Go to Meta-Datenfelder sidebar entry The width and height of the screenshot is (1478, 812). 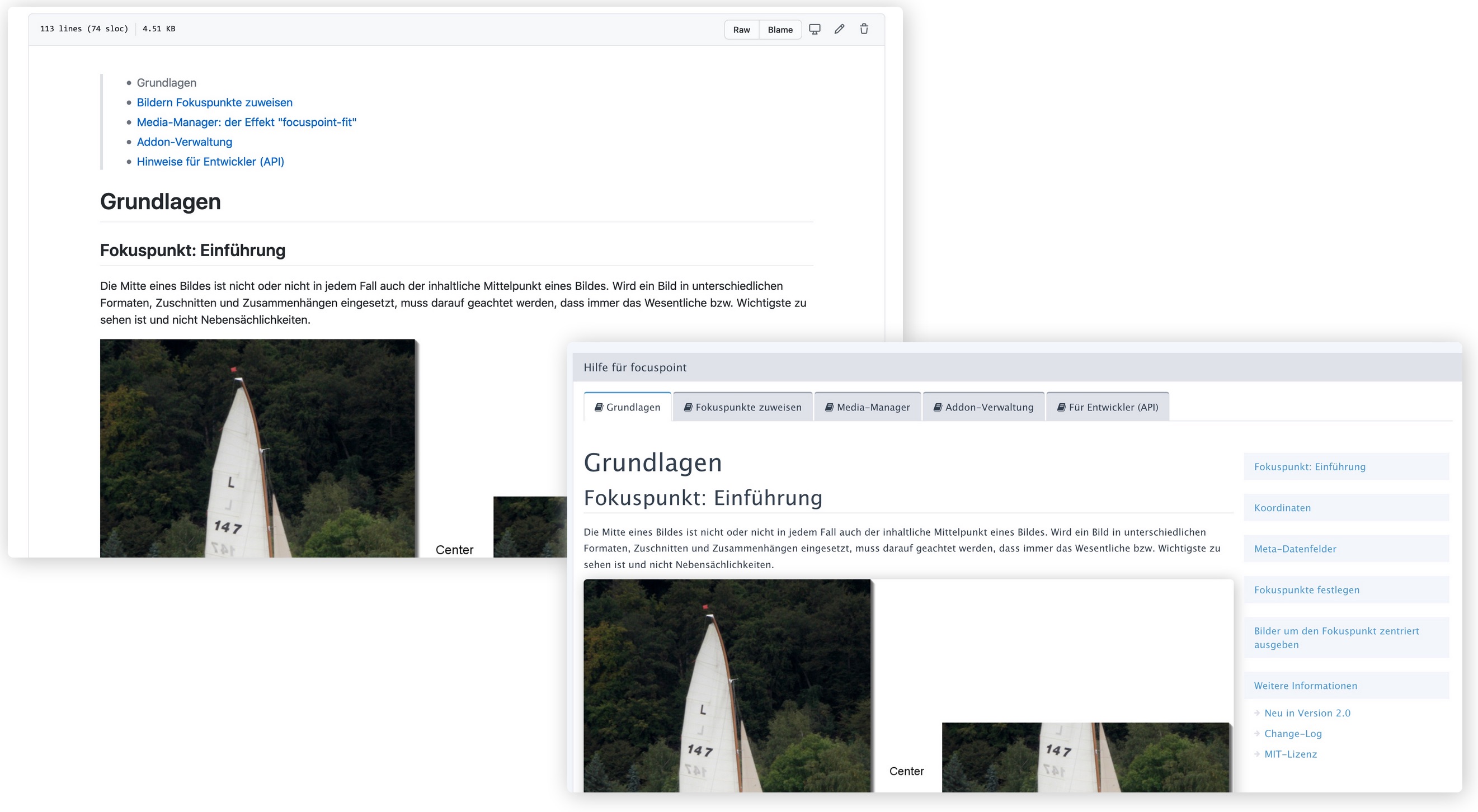[1295, 549]
